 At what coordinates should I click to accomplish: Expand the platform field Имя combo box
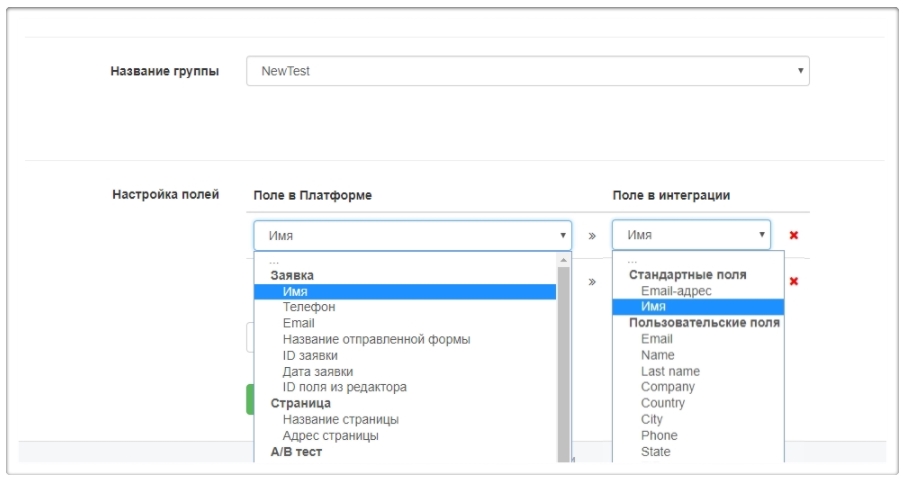[x=412, y=236]
